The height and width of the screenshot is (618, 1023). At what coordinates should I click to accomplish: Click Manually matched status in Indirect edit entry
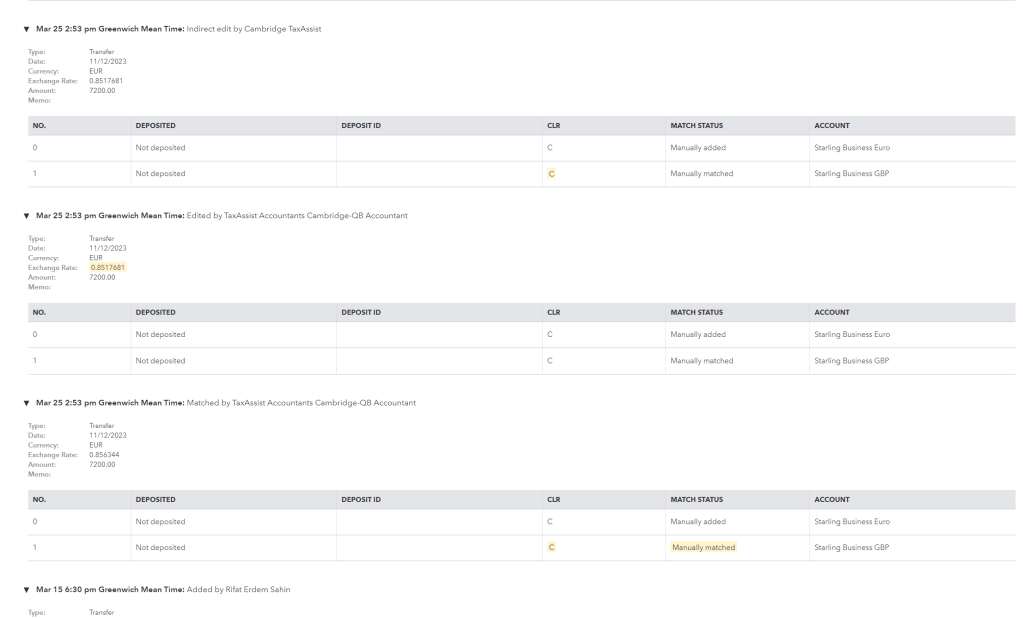point(701,174)
